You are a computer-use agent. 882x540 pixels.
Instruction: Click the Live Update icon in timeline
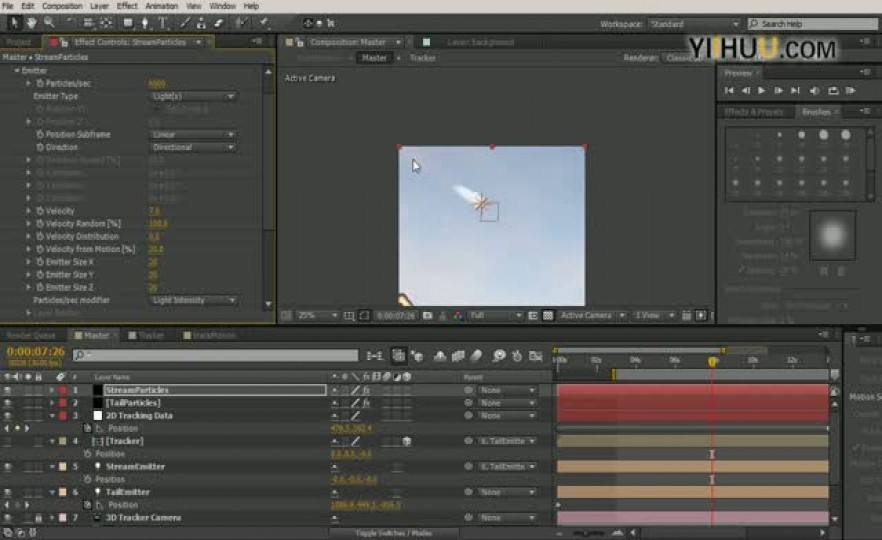(x=398, y=356)
